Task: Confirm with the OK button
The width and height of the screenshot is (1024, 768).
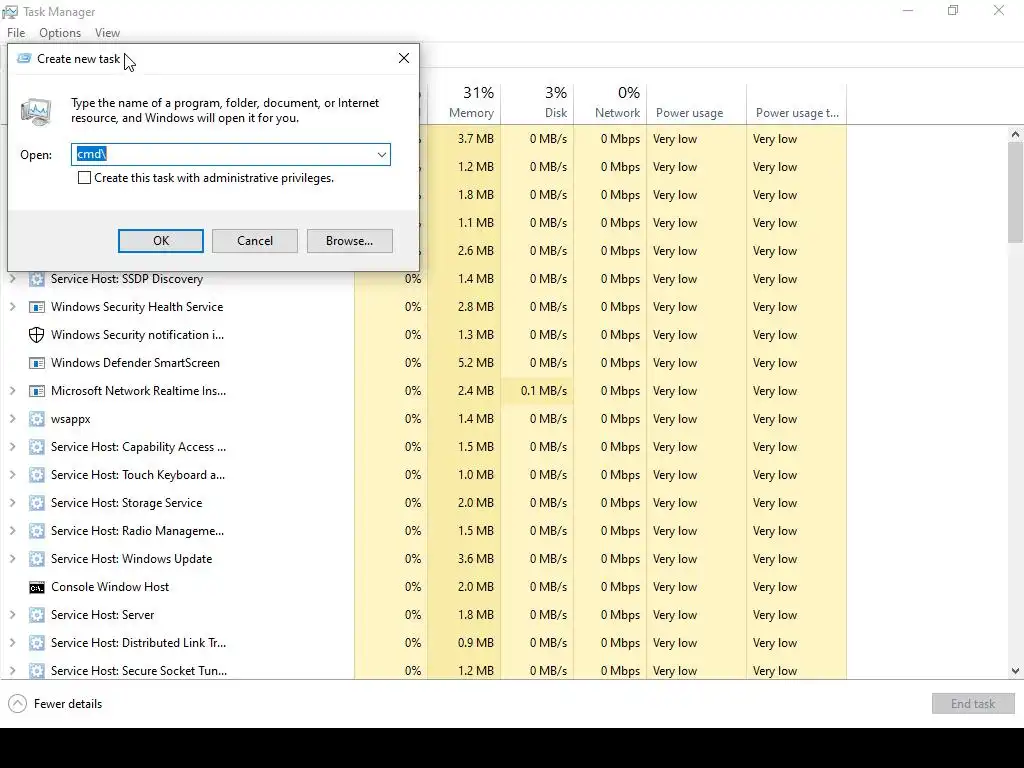Action: pyautogui.click(x=161, y=241)
